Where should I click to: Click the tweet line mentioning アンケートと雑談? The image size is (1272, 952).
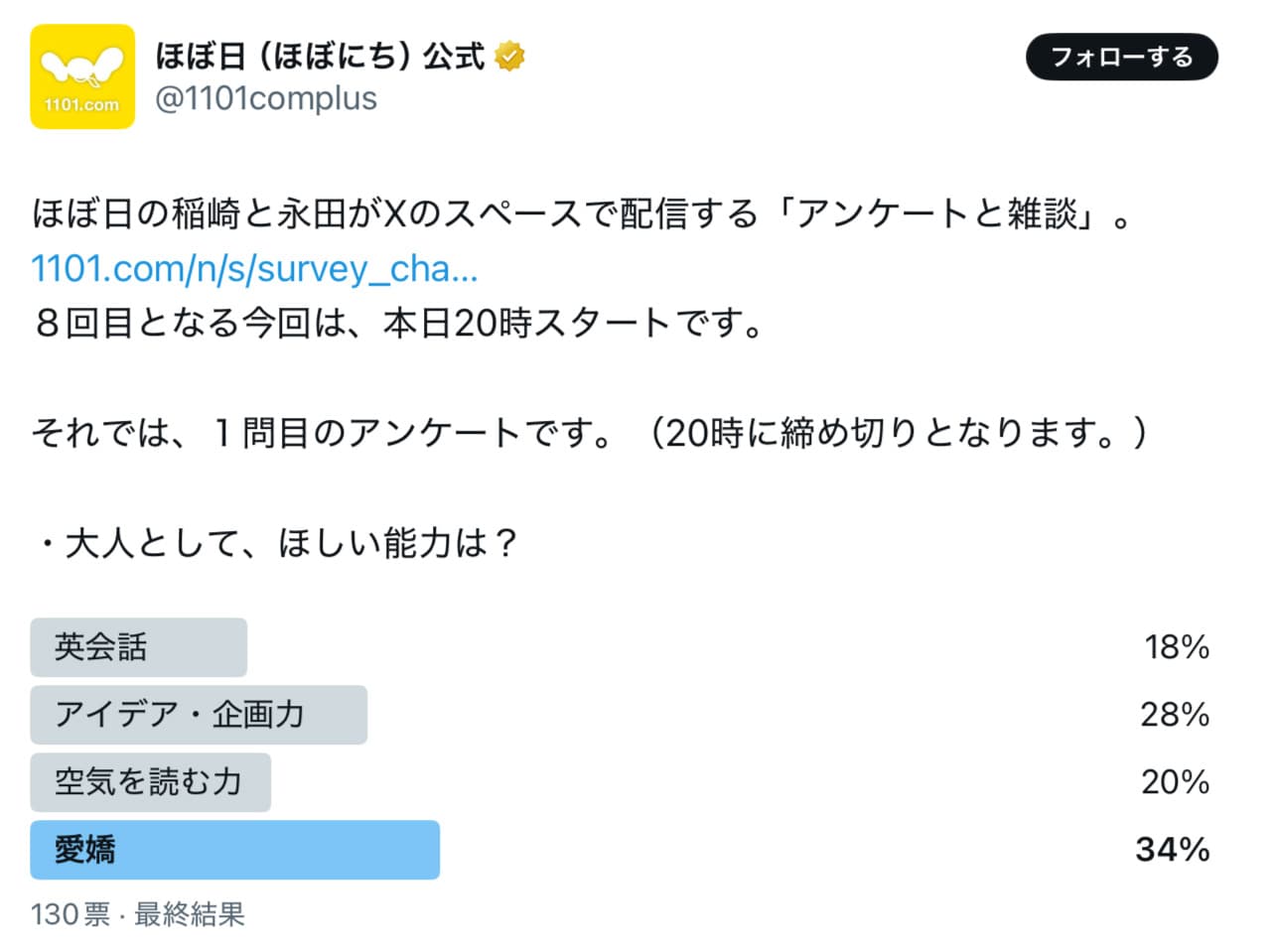[582, 214]
